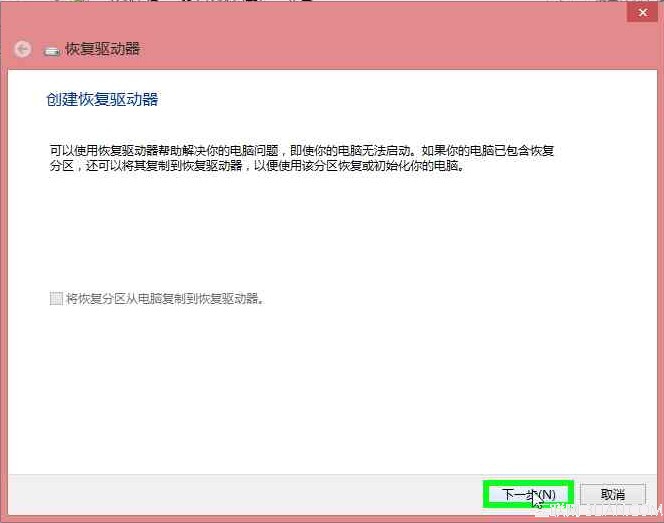
Task: Close the 恢复驱动器 window
Action: pyautogui.click(x=642, y=13)
